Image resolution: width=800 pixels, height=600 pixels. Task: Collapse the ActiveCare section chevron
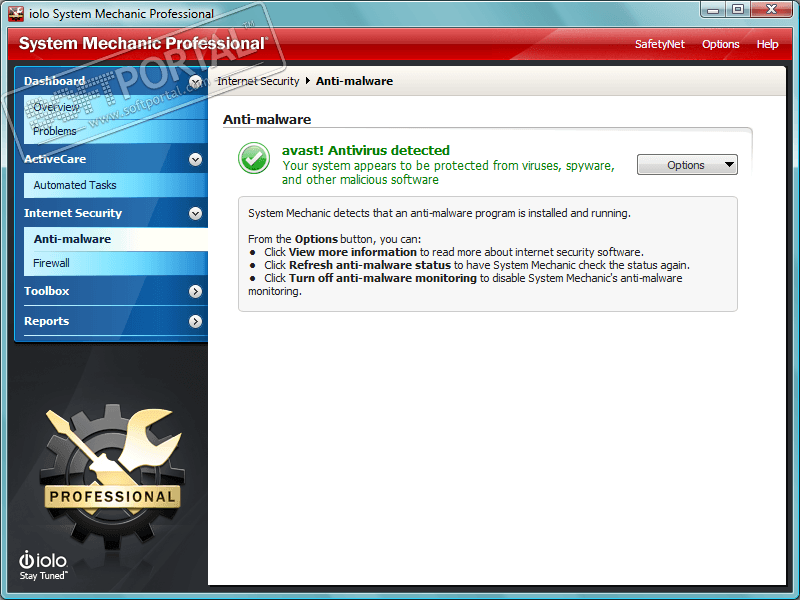click(x=195, y=160)
